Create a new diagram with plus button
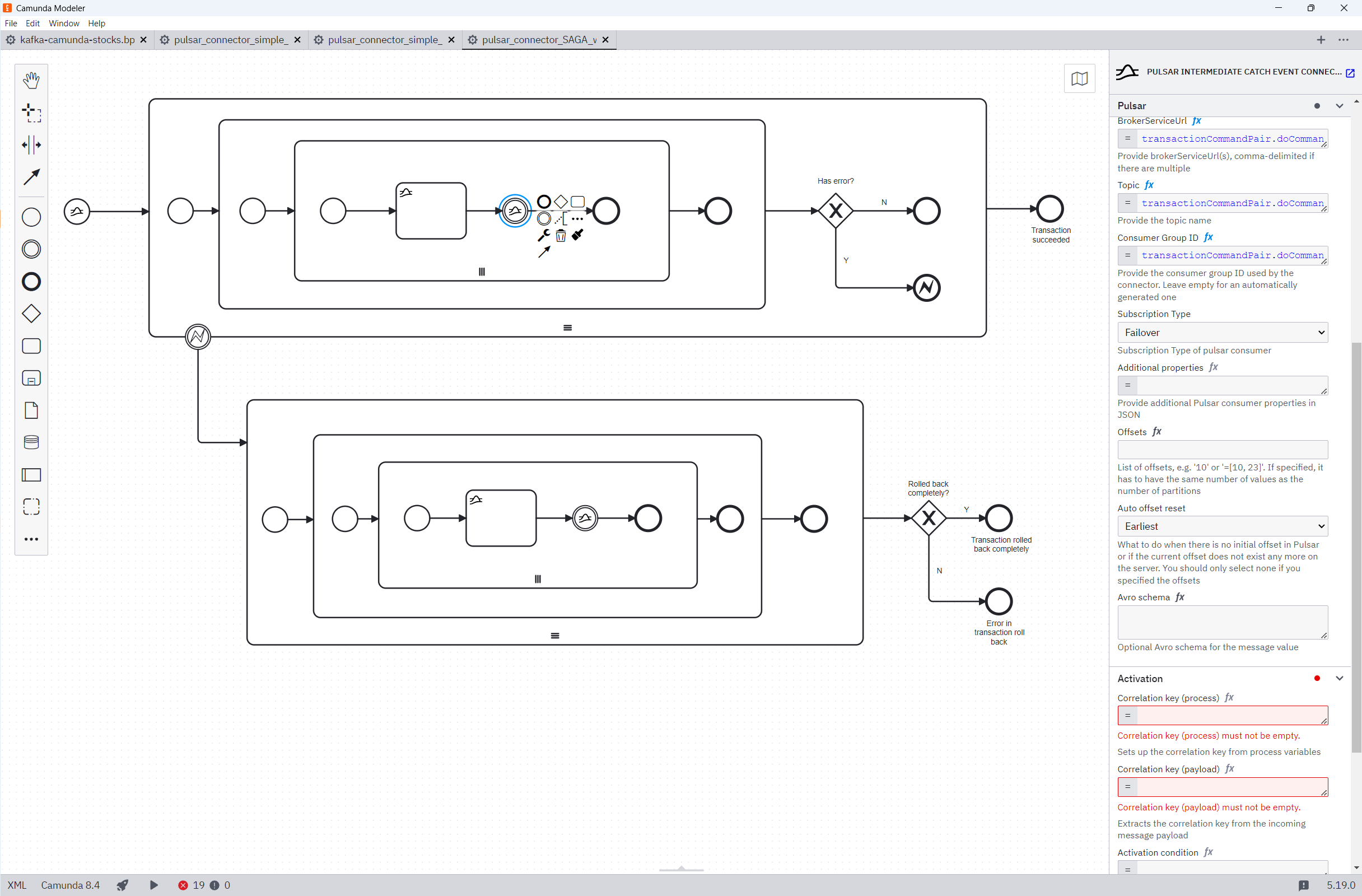The height and width of the screenshot is (896, 1362). coord(1321,39)
